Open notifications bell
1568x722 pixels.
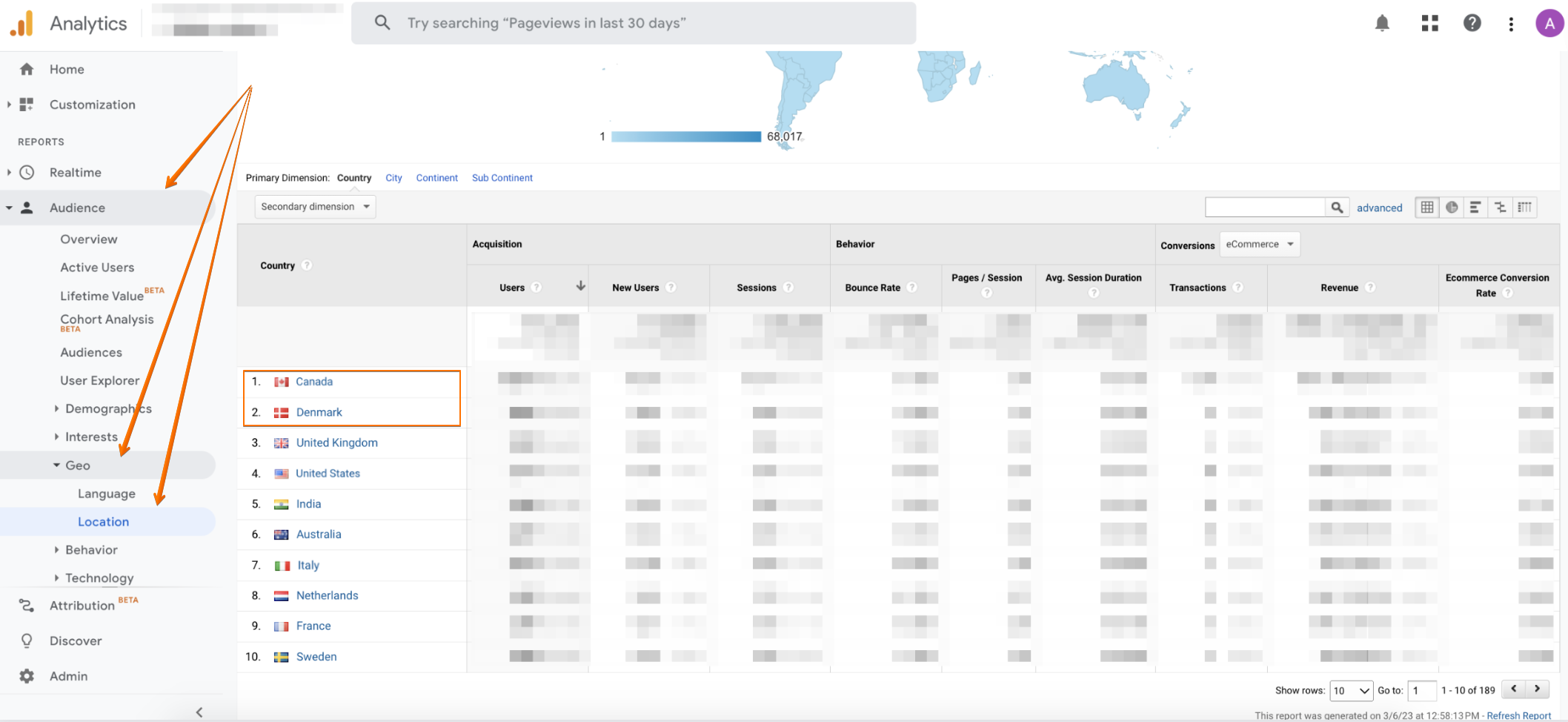tap(1382, 23)
